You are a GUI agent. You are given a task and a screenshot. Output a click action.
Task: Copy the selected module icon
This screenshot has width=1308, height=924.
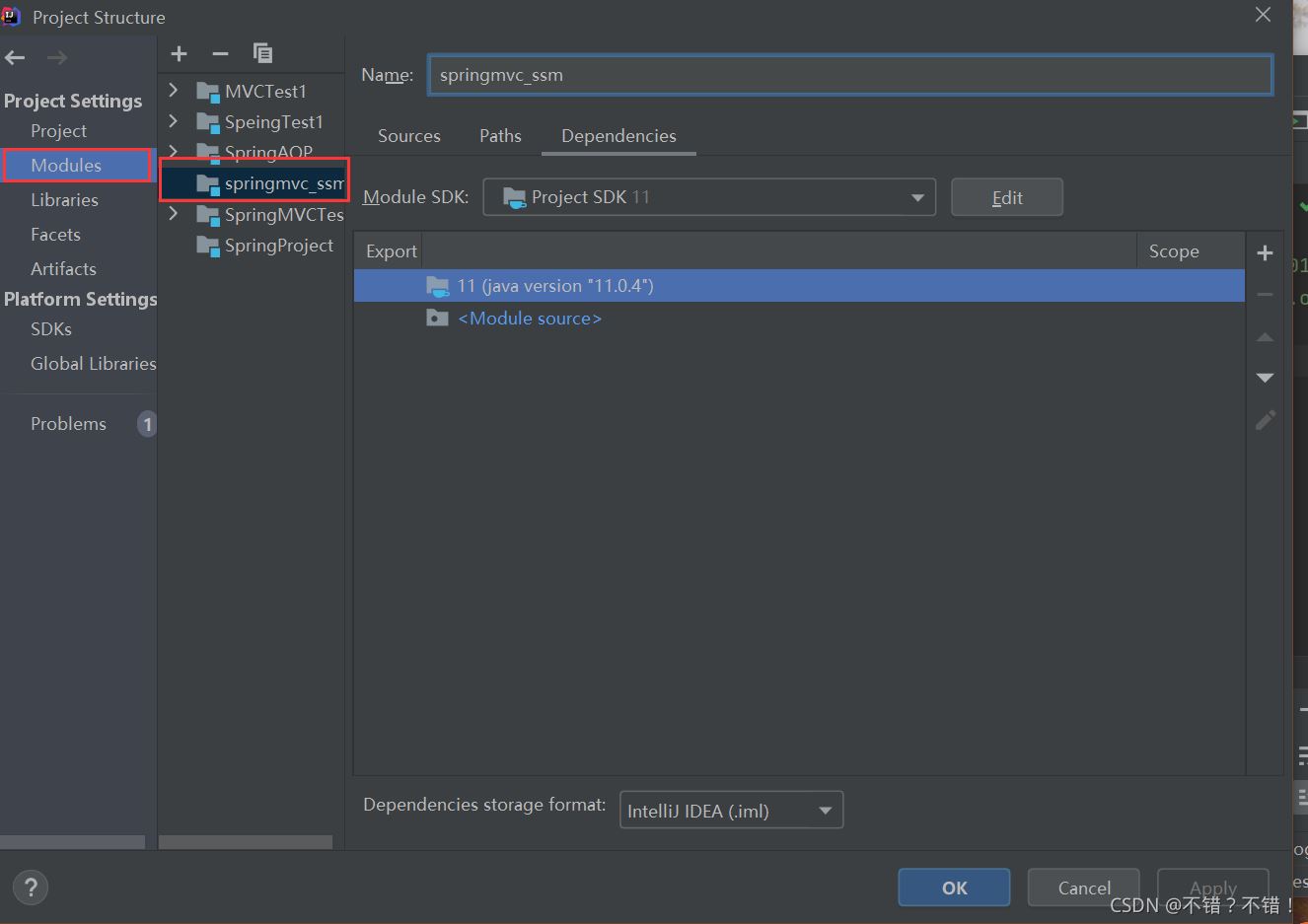tap(262, 53)
